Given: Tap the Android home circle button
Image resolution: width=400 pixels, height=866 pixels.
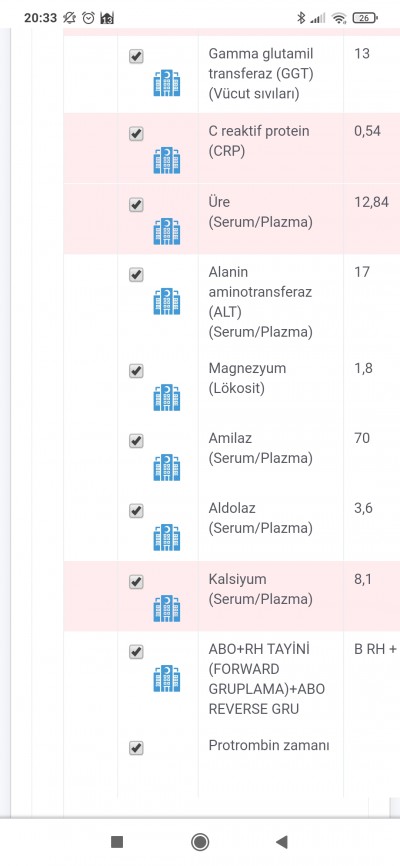Looking at the screenshot, I should pyautogui.click(x=200, y=842).
